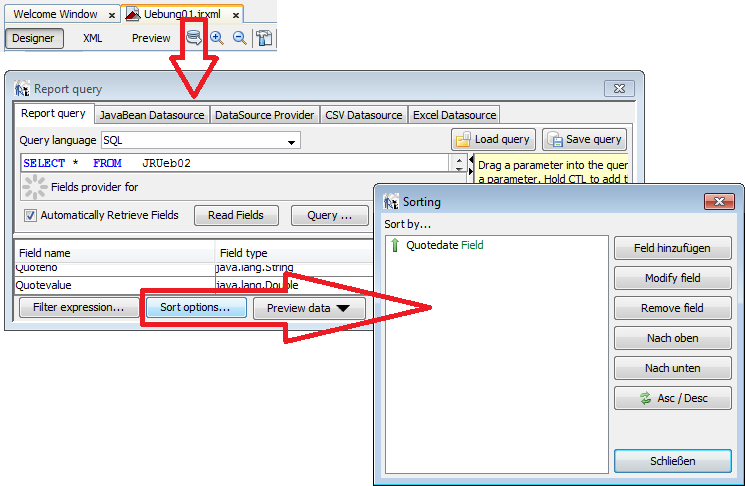Click the report query database icon in toolbar

pyautogui.click(x=194, y=38)
